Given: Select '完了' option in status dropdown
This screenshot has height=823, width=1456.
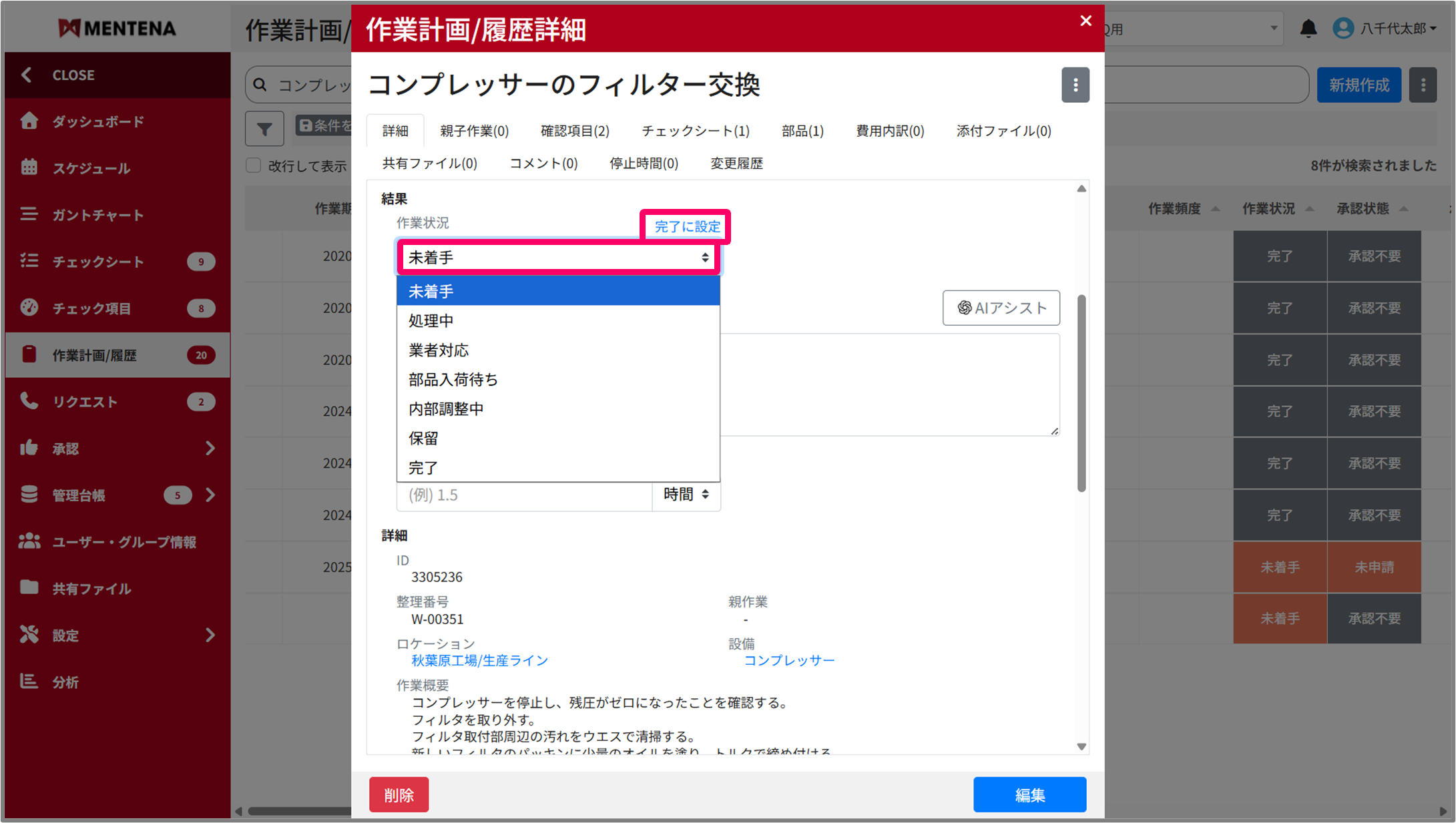Looking at the screenshot, I should 423,467.
